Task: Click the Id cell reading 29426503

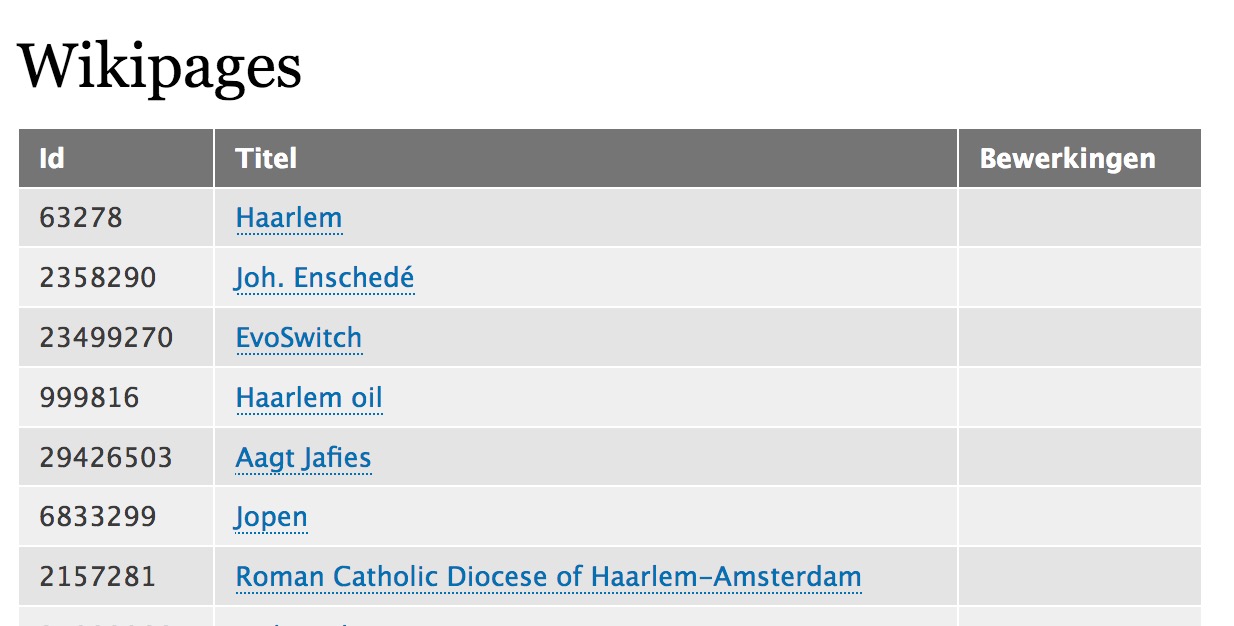Action: point(106,458)
